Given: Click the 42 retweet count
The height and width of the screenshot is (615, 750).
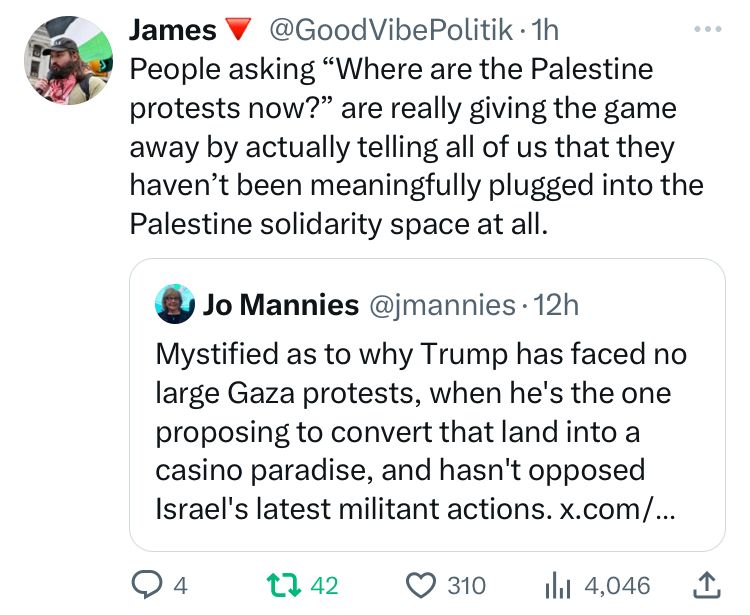Looking at the screenshot, I should pyautogui.click(x=325, y=584).
